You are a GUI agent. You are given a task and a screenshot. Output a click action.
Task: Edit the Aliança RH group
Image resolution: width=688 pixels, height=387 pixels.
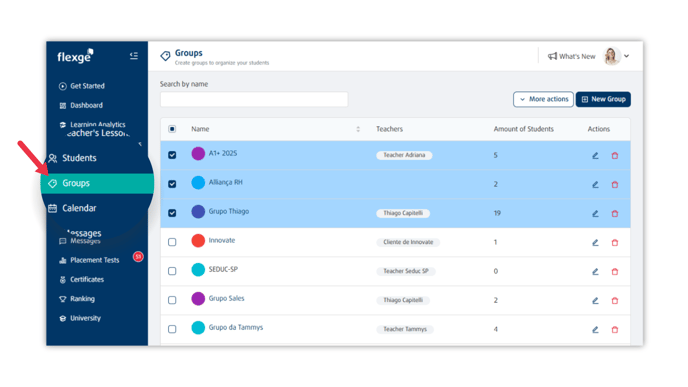[x=595, y=184]
